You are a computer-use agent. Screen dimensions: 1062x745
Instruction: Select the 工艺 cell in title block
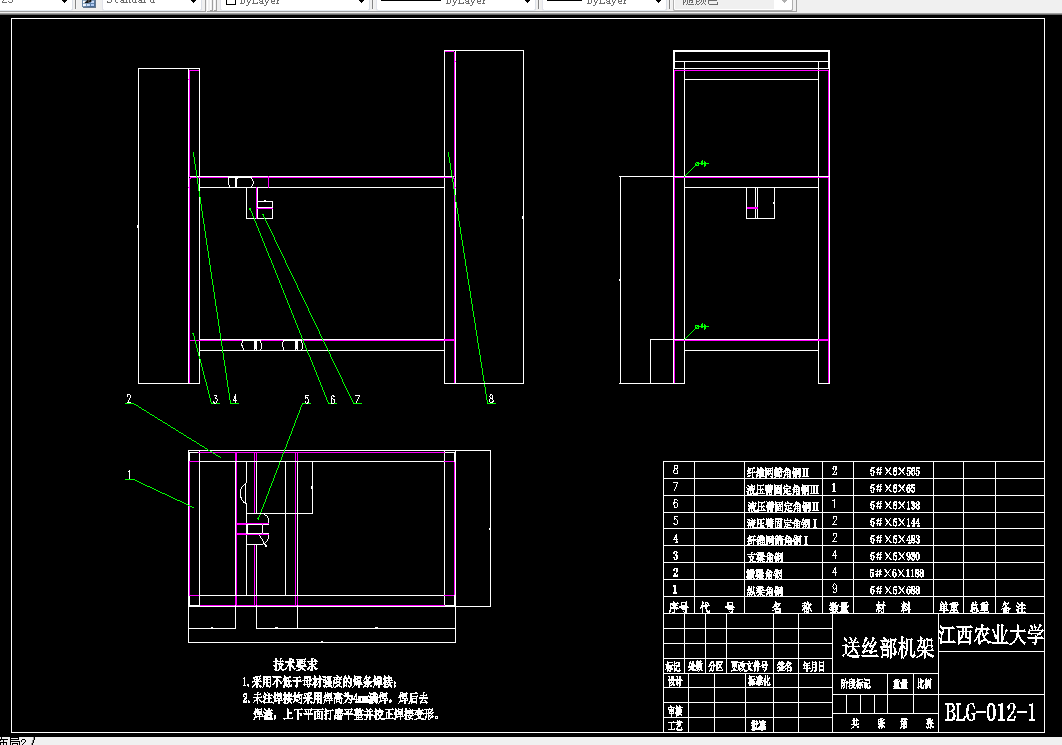click(675, 725)
